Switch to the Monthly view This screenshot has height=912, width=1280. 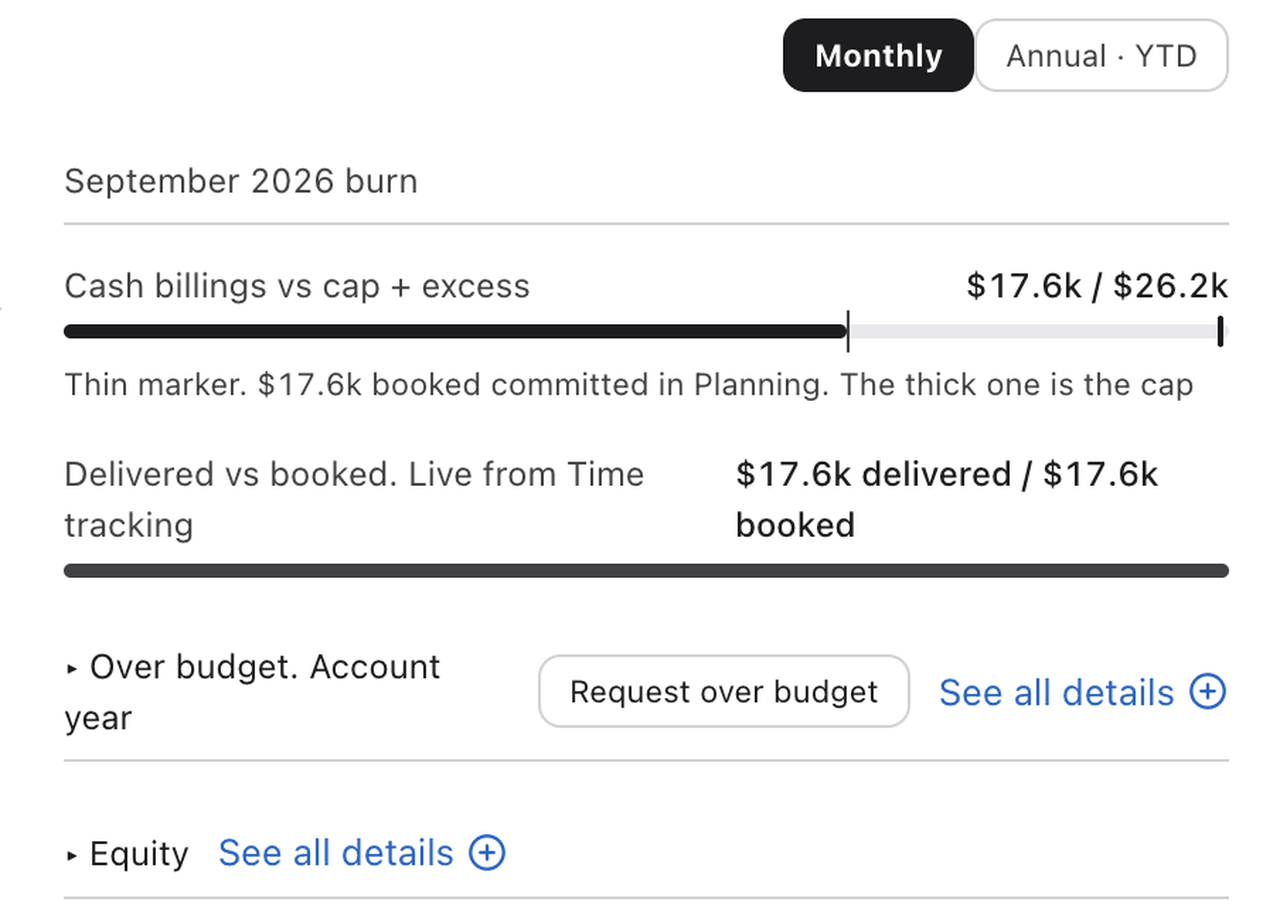878,56
